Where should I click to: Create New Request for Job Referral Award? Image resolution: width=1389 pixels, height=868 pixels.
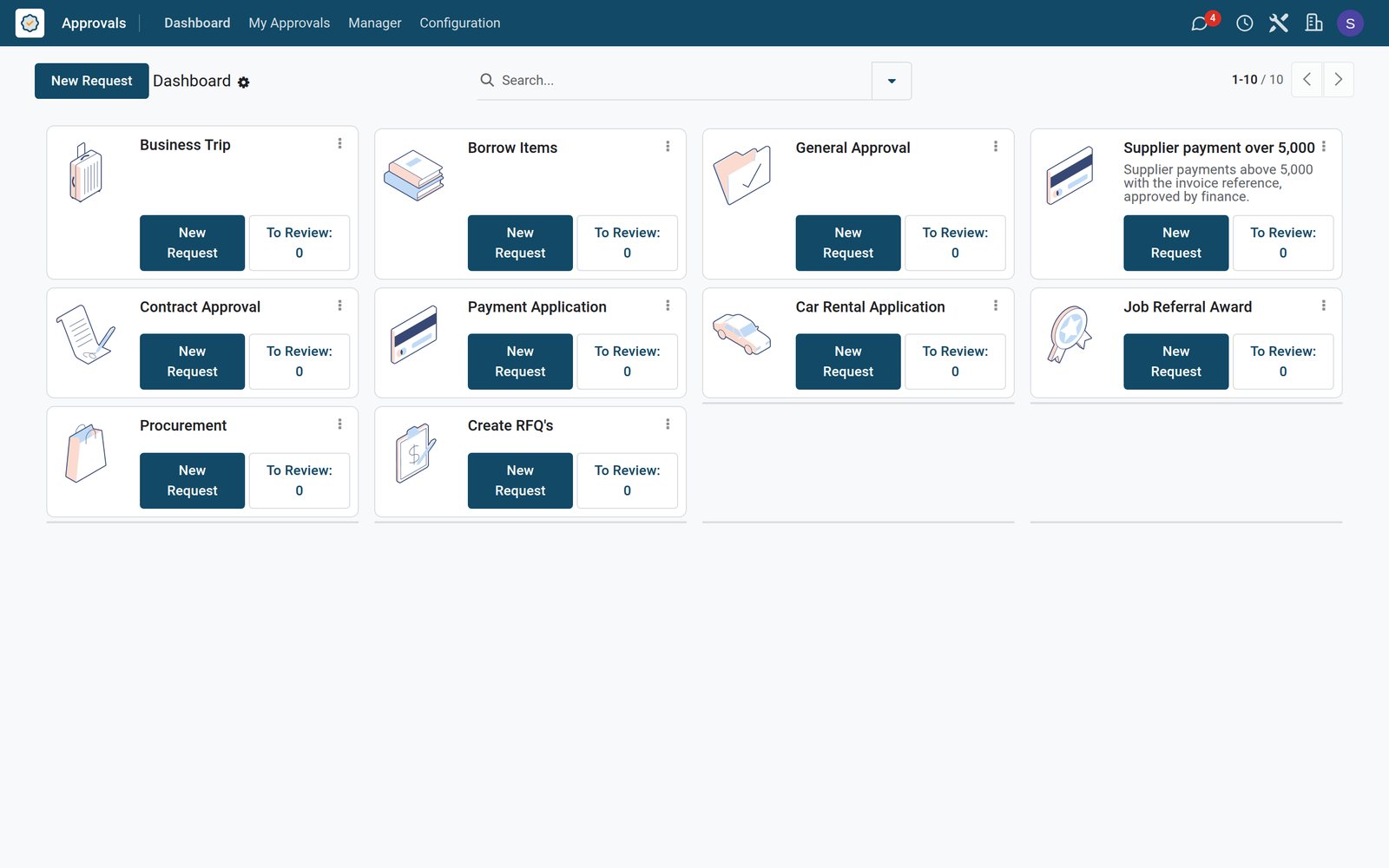[x=1176, y=362]
